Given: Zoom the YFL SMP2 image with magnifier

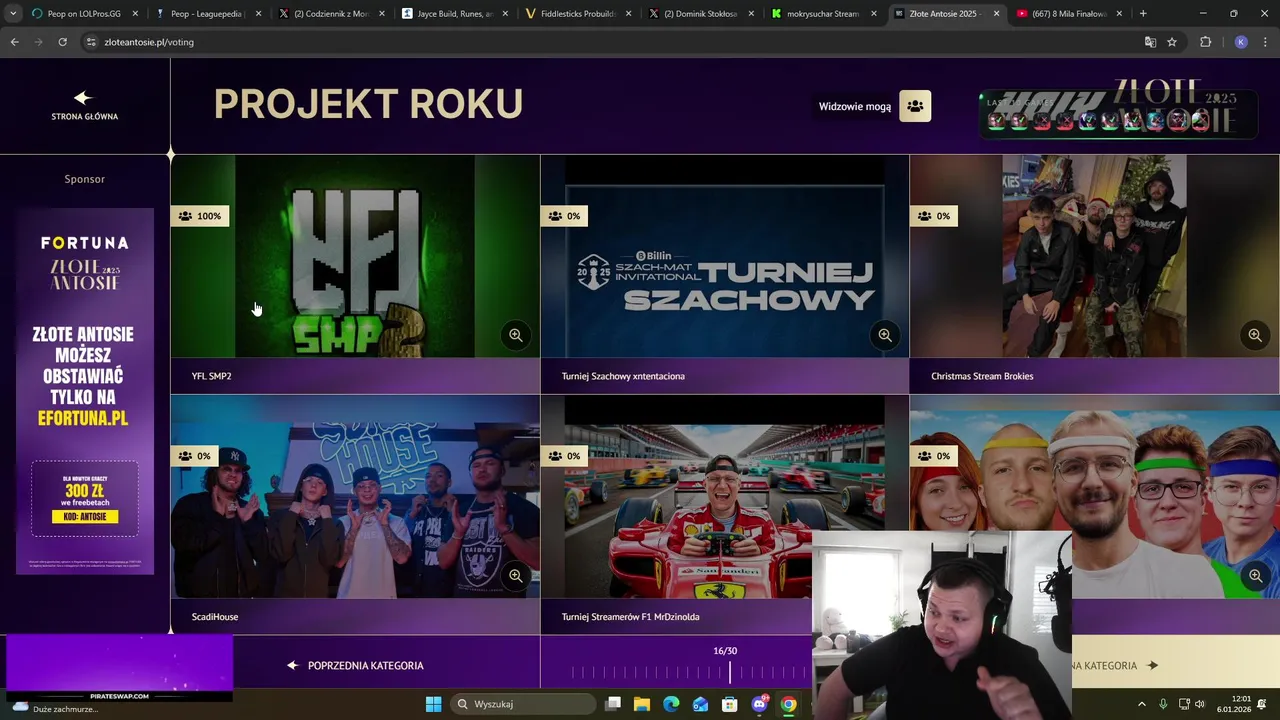Looking at the screenshot, I should click(x=516, y=335).
